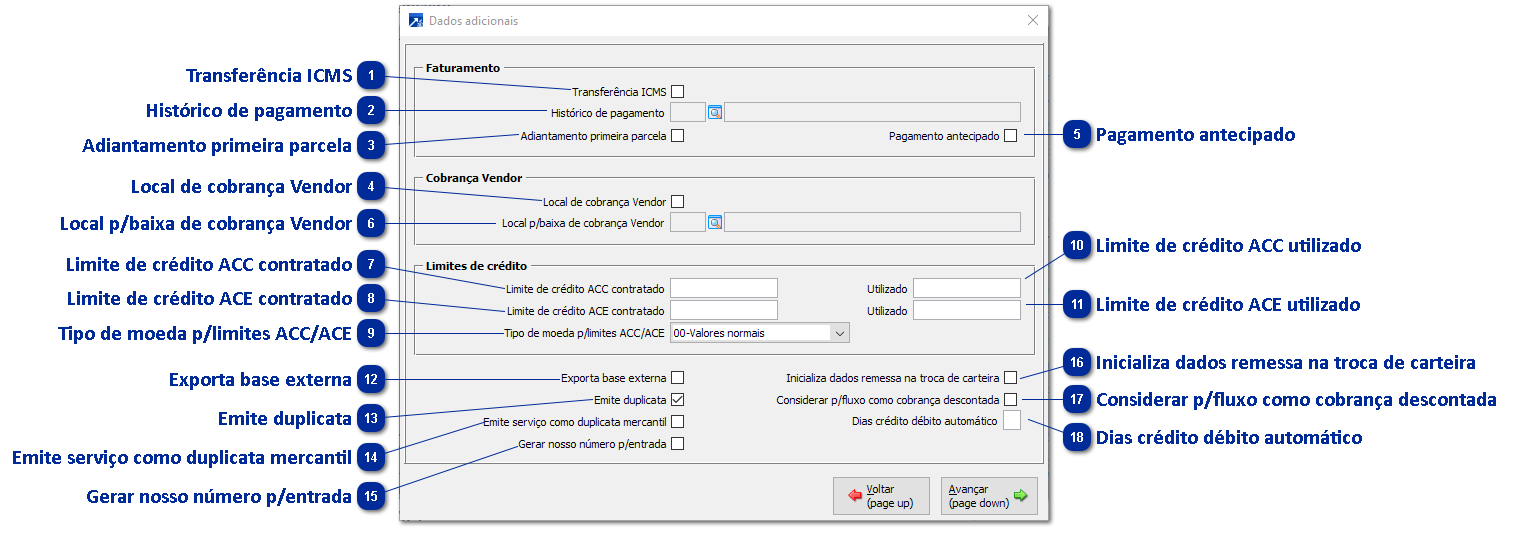Close the Dados adicionais dialog

coord(1033,20)
